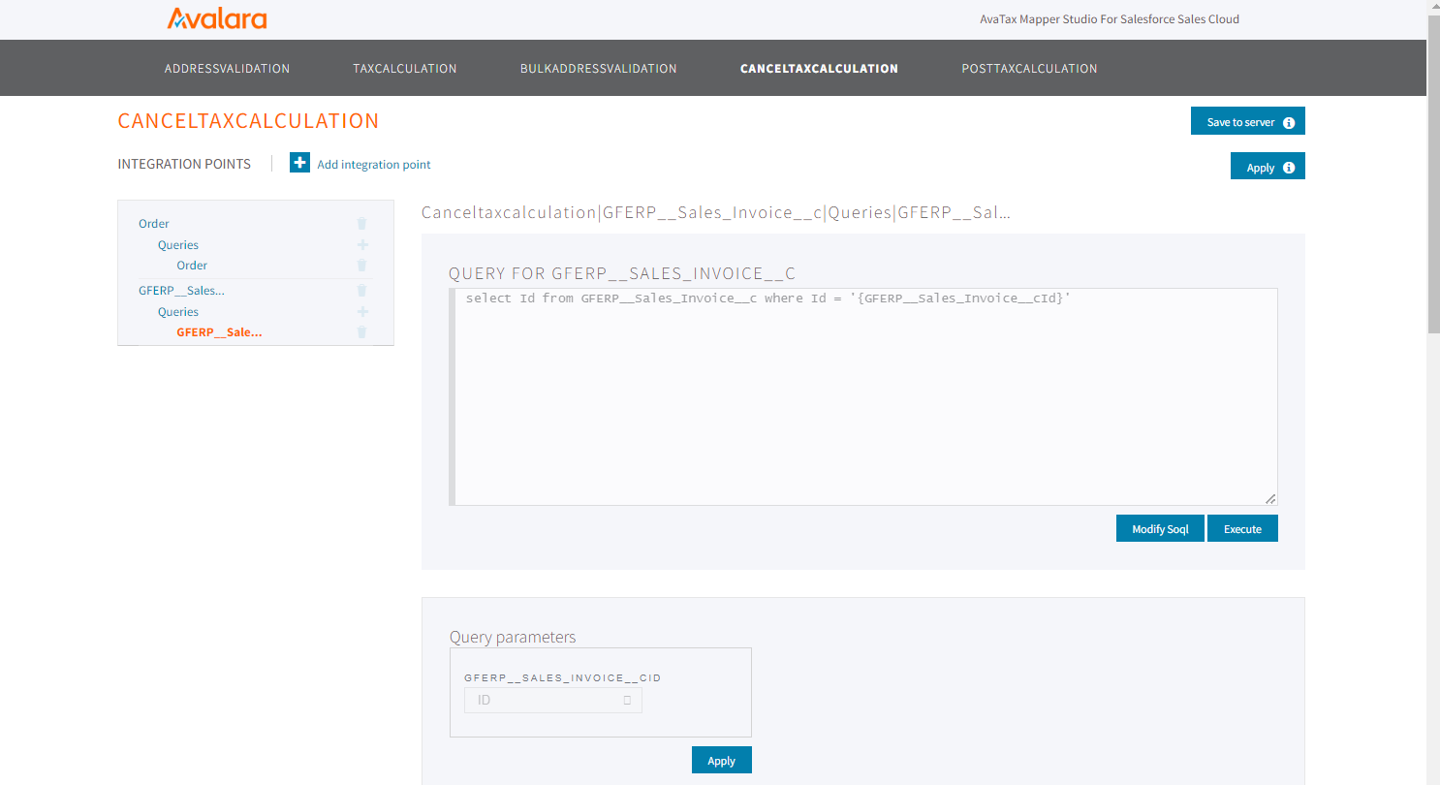Image resolution: width=1440 pixels, height=785 pixels.
Task: Click the Canceltaxcalculation|GFERP__Sales_Invoice__c breadcrumb title
Action: [716, 212]
